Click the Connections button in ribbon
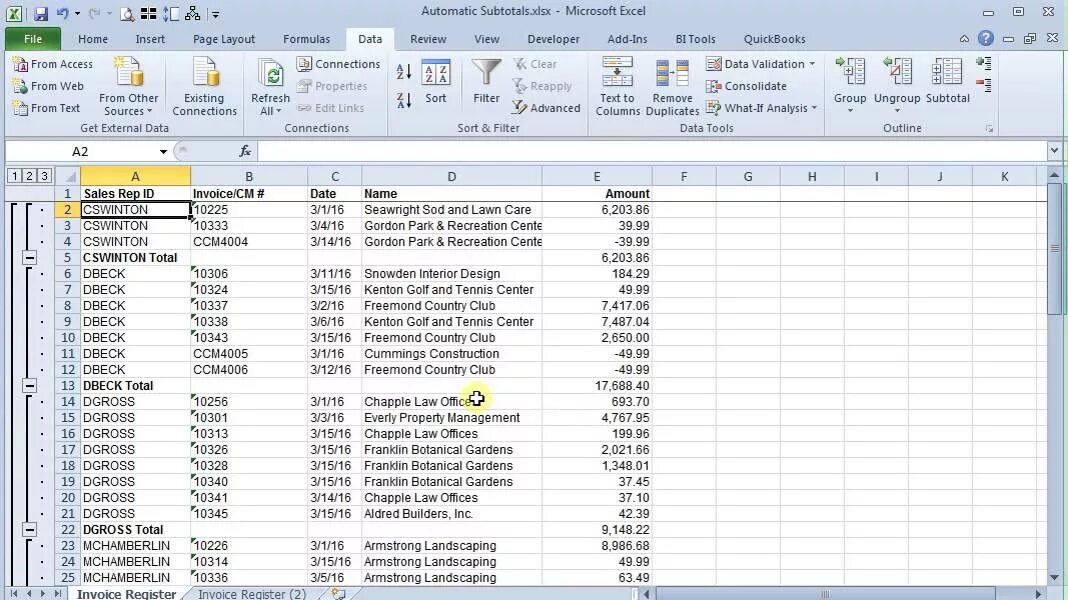 pos(339,64)
